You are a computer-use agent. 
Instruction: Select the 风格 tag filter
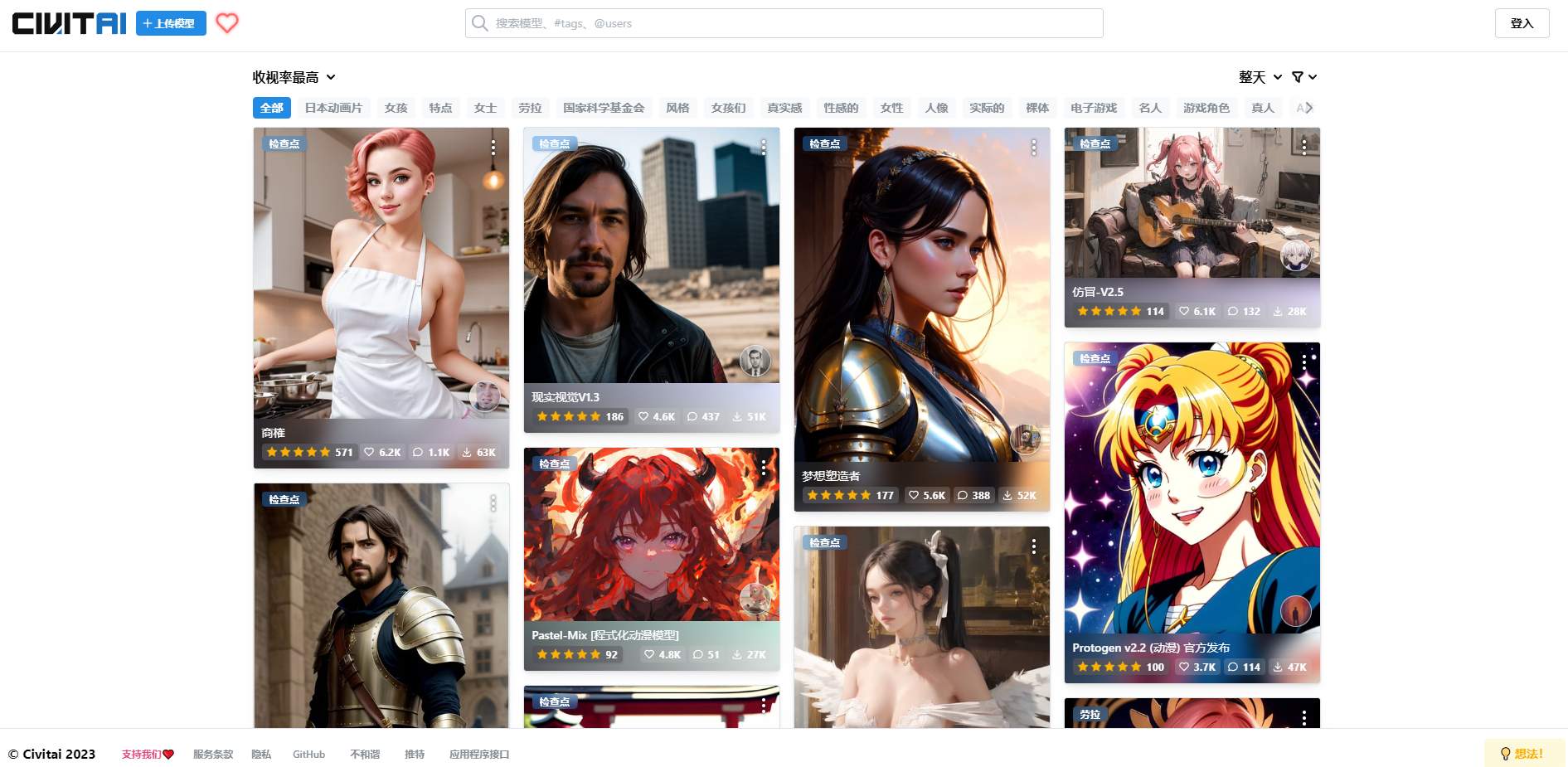pyautogui.click(x=677, y=108)
